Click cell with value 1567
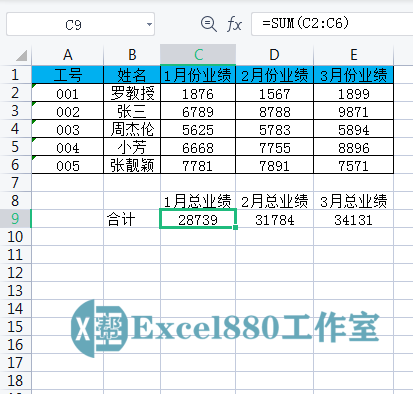 click(274, 93)
